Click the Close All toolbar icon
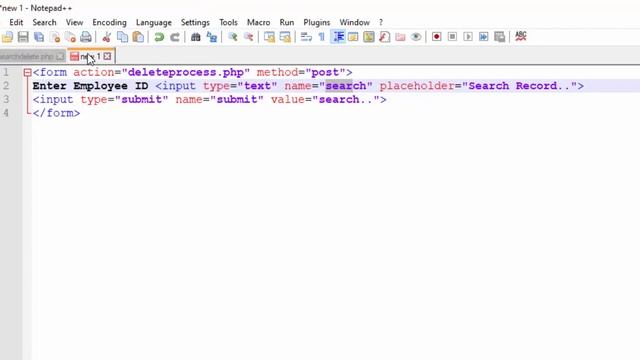This screenshot has height=360, width=640. pyautogui.click(x=70, y=37)
